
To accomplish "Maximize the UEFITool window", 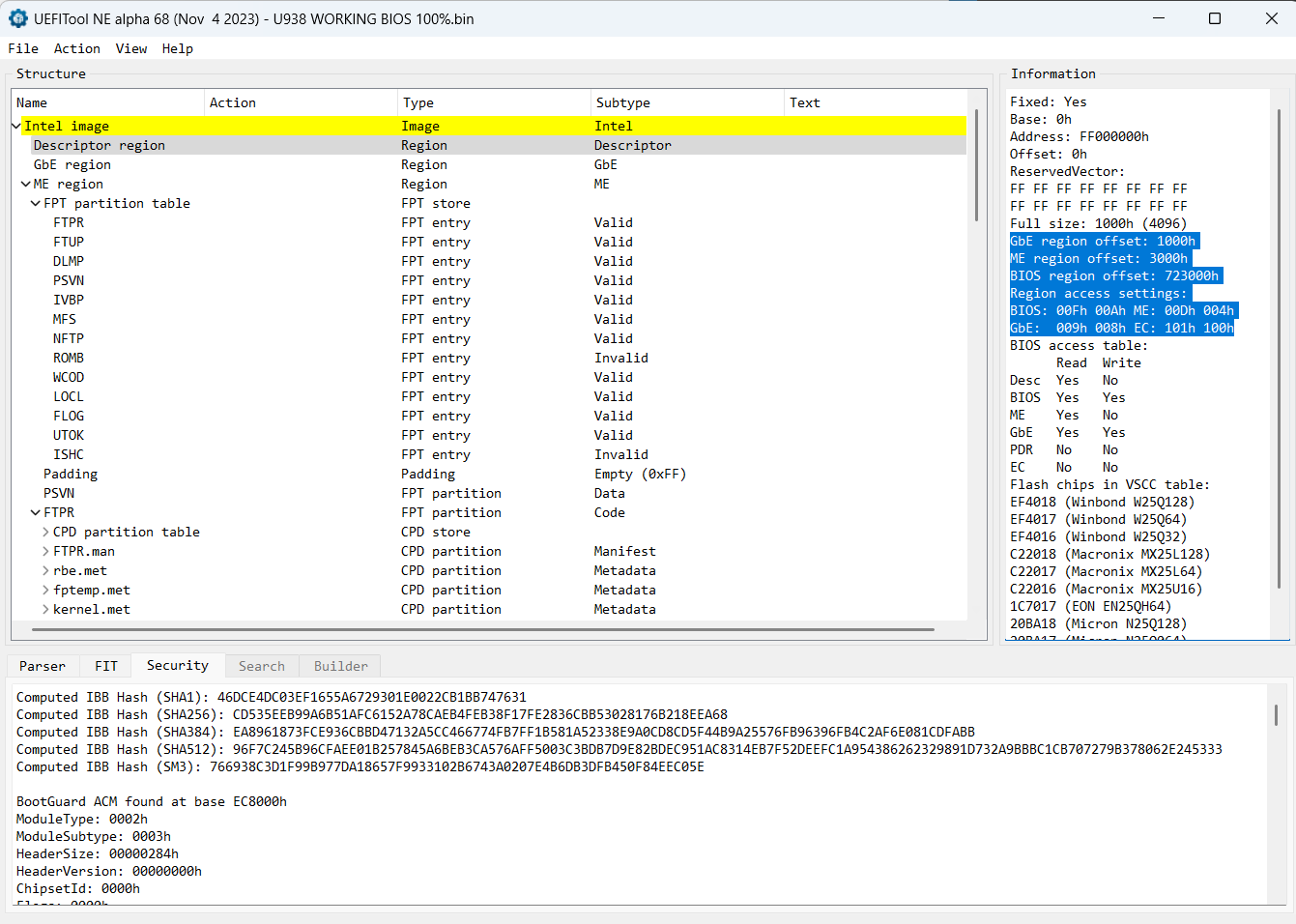I will coord(1215,18).
